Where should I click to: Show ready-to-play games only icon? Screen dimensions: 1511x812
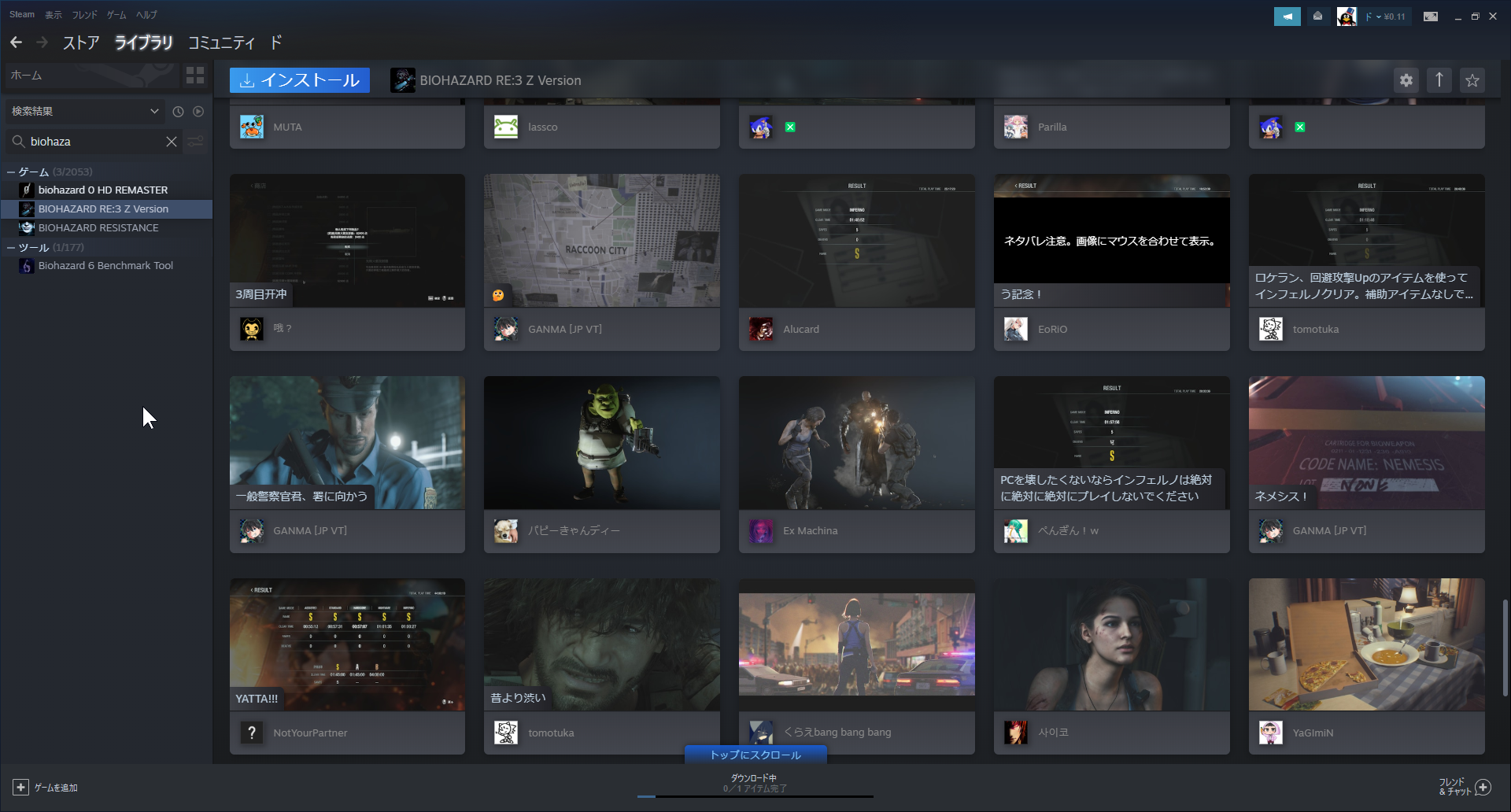198,112
